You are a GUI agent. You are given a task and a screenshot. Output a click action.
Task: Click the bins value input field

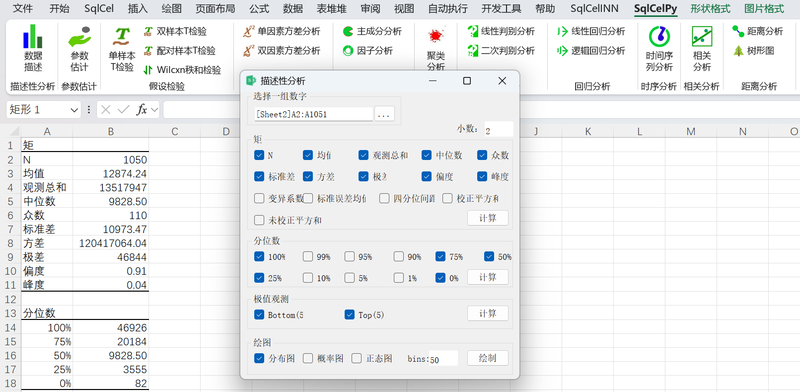[x=443, y=359]
